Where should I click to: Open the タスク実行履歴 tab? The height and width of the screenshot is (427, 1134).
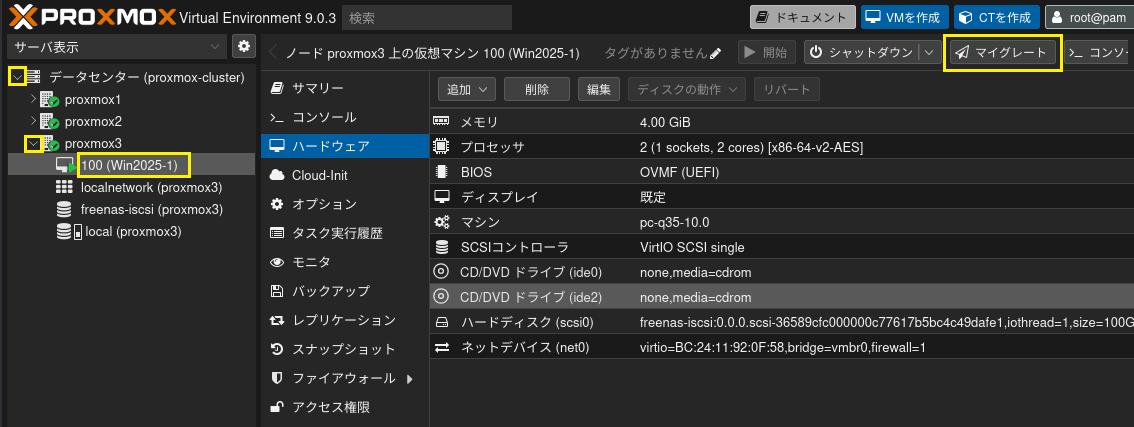(345, 233)
